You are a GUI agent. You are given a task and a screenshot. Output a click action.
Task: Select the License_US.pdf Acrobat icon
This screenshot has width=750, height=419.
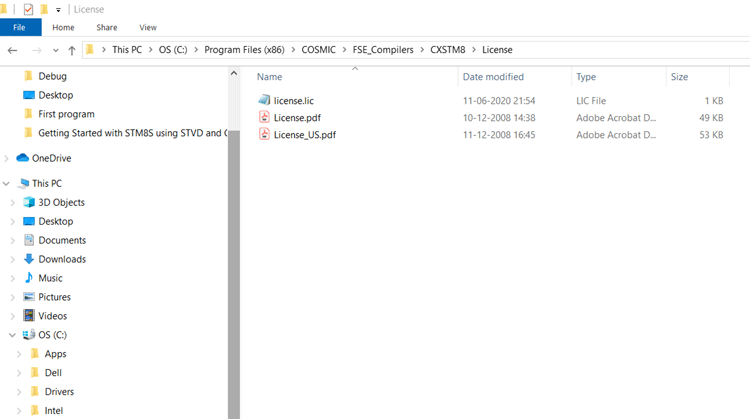tap(264, 134)
